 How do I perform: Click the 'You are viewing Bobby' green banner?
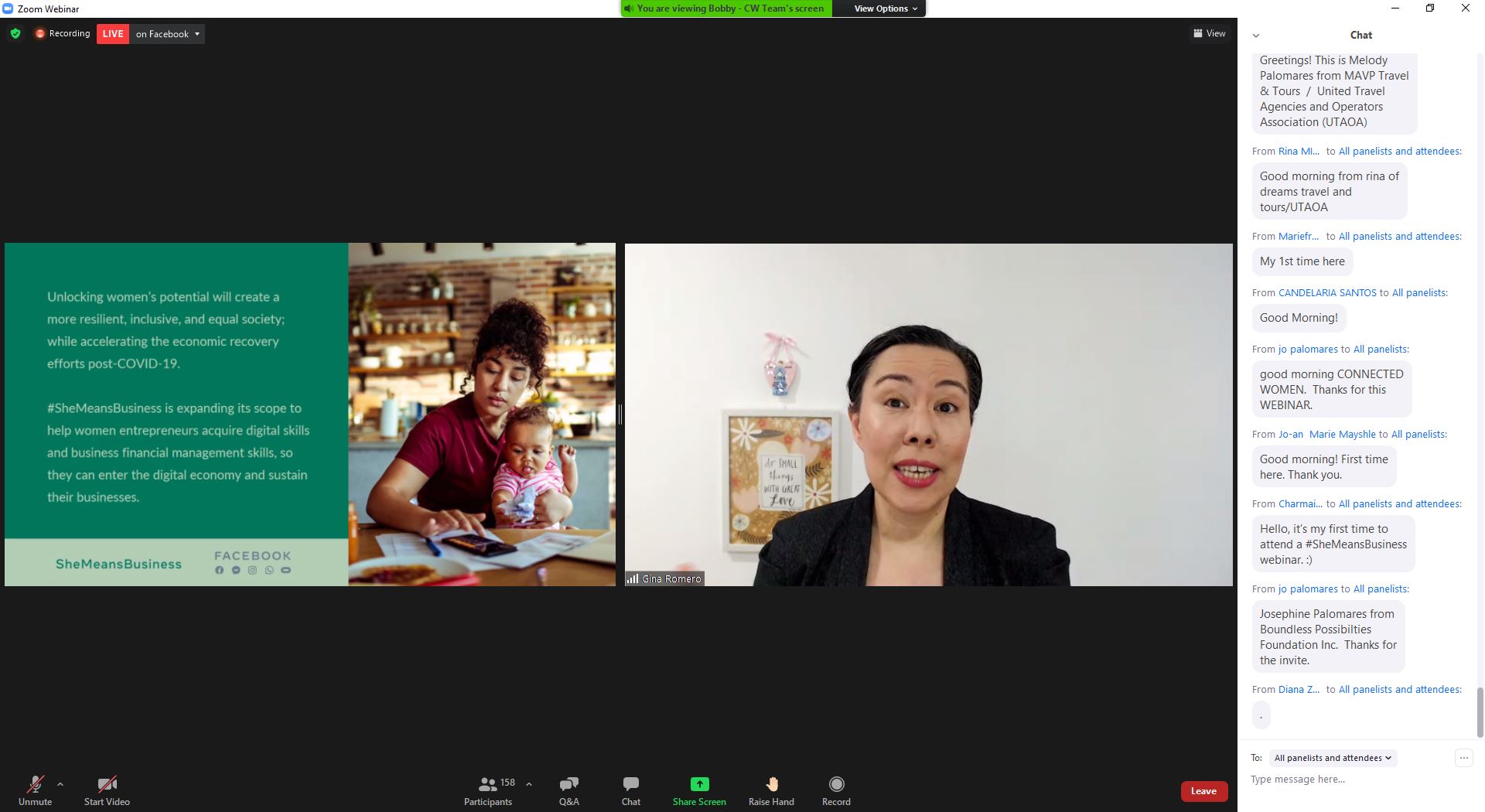726,9
